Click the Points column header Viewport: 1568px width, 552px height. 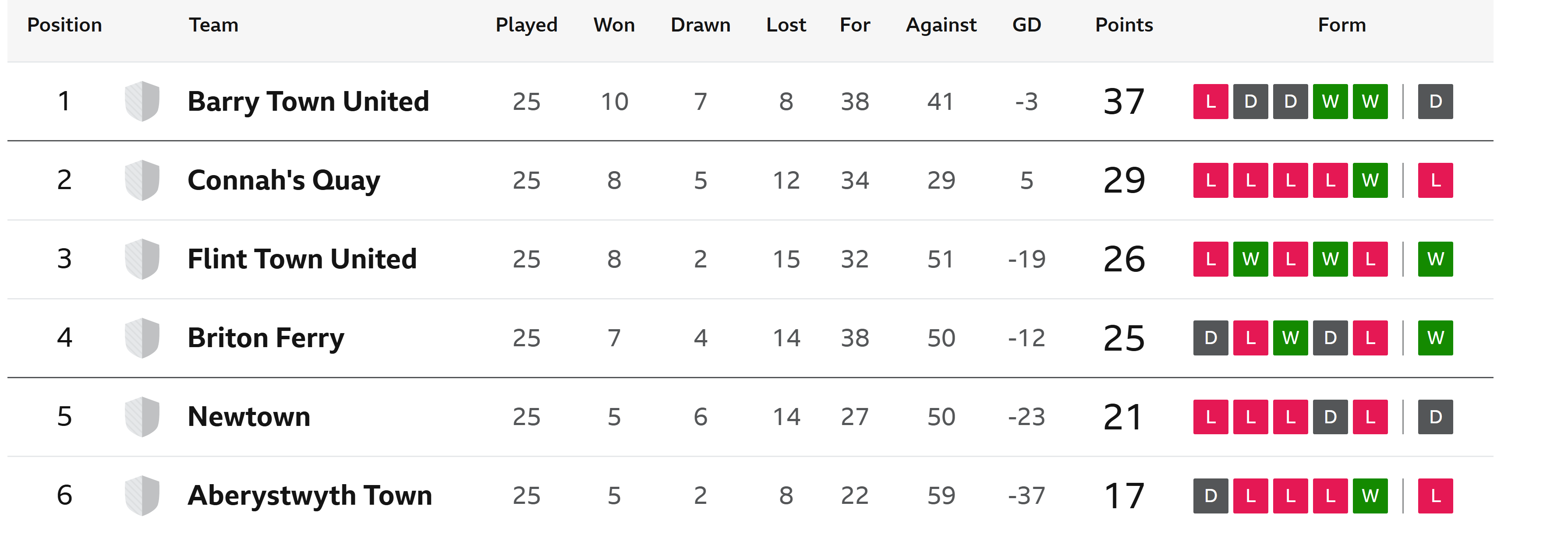pos(1124,25)
